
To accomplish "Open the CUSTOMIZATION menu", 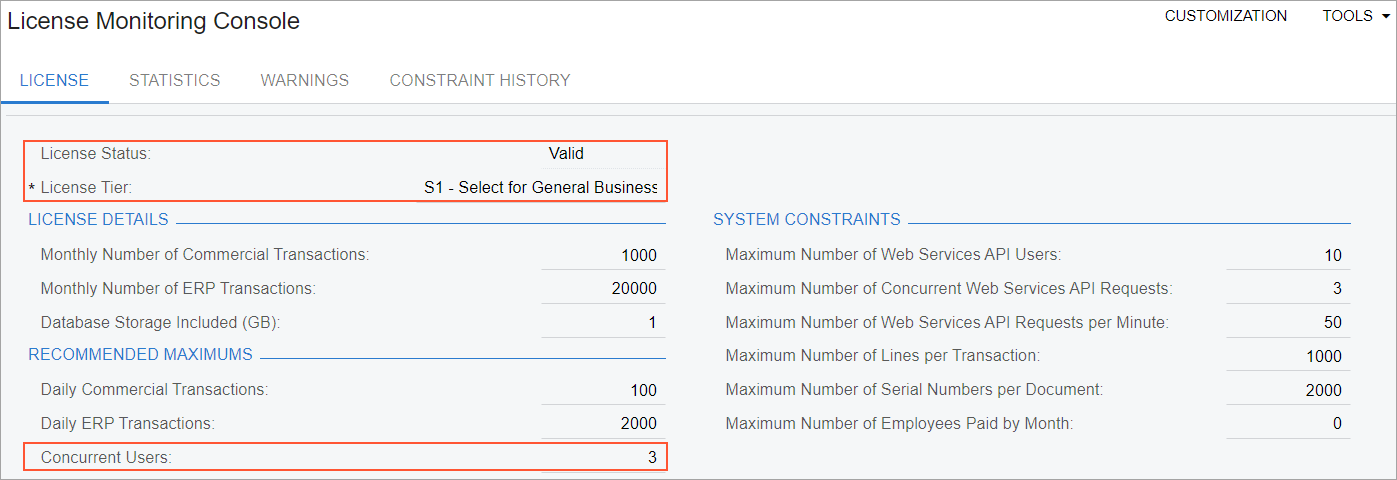I will (x=1226, y=16).
